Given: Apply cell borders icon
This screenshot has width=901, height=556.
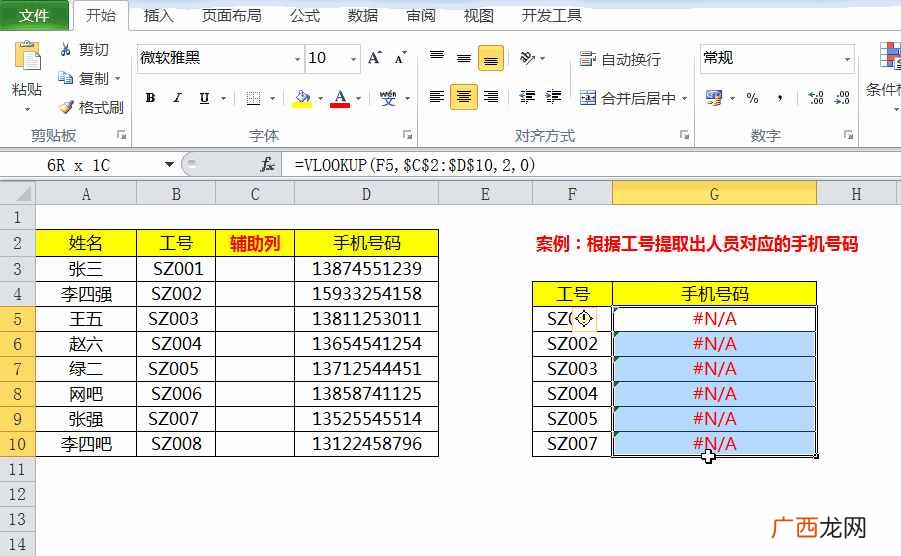Looking at the screenshot, I should (x=253, y=98).
